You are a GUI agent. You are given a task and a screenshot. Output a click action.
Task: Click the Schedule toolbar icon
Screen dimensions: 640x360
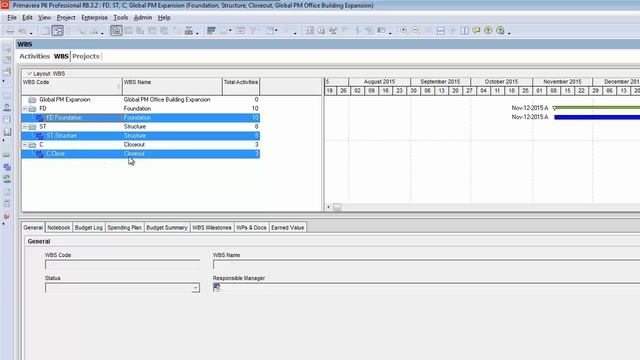[x=310, y=31]
